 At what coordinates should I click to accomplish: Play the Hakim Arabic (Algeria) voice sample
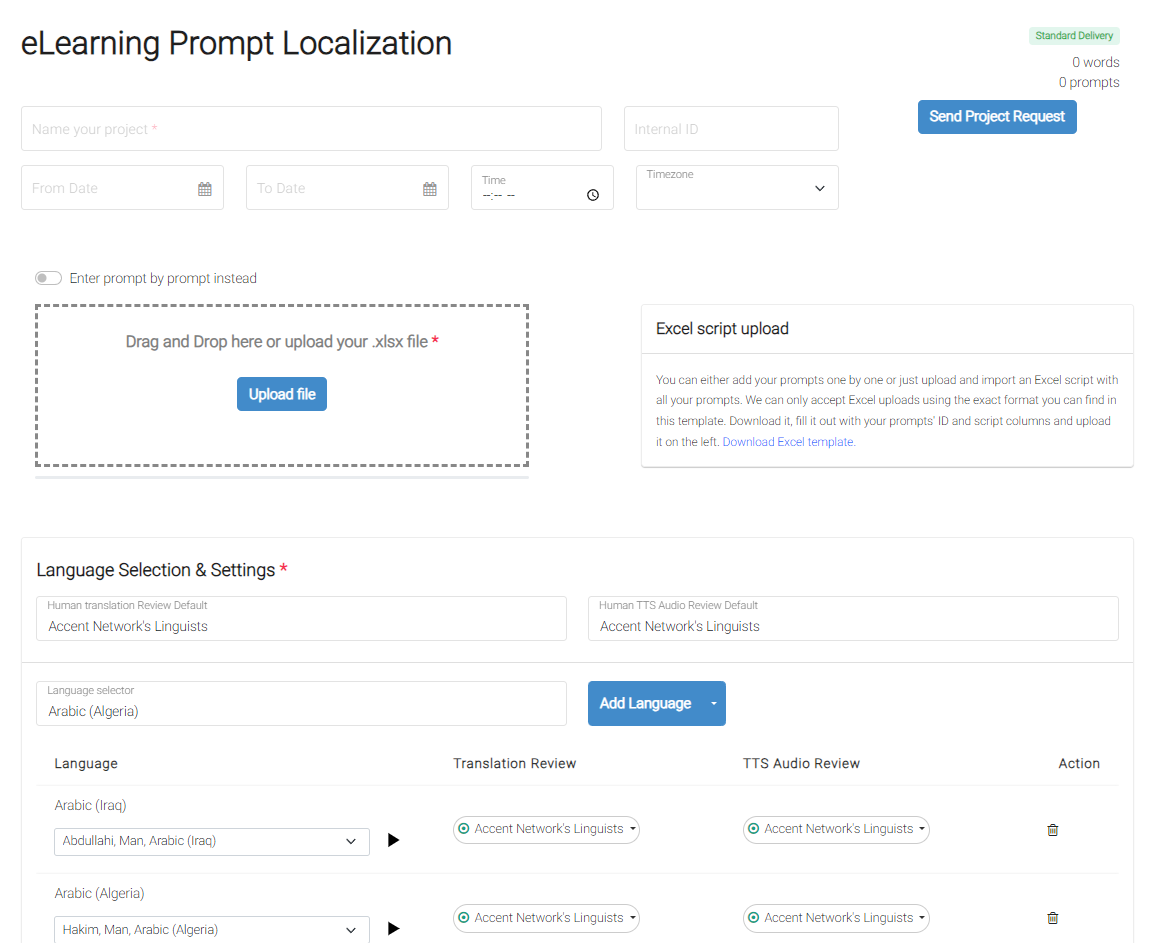point(393,929)
